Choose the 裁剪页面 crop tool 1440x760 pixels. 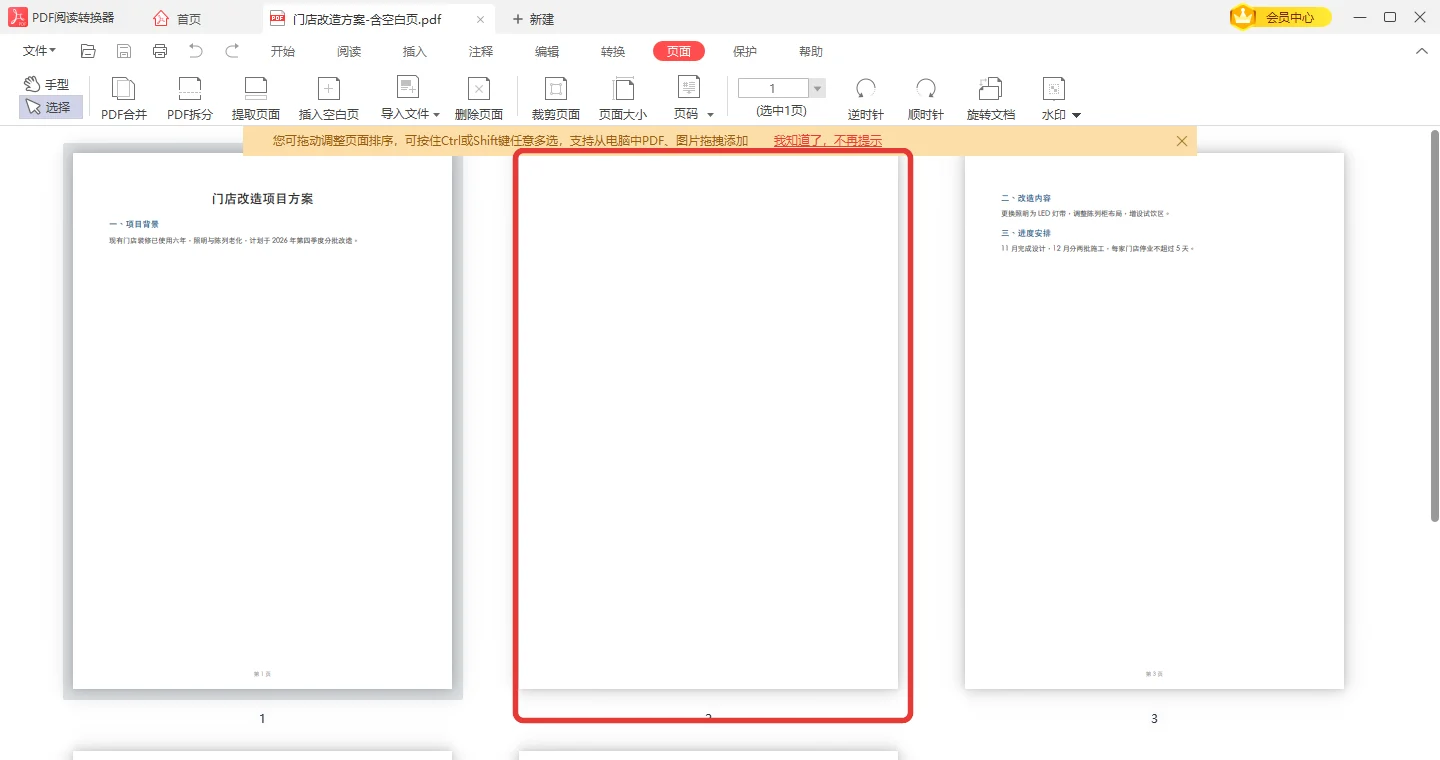[556, 99]
